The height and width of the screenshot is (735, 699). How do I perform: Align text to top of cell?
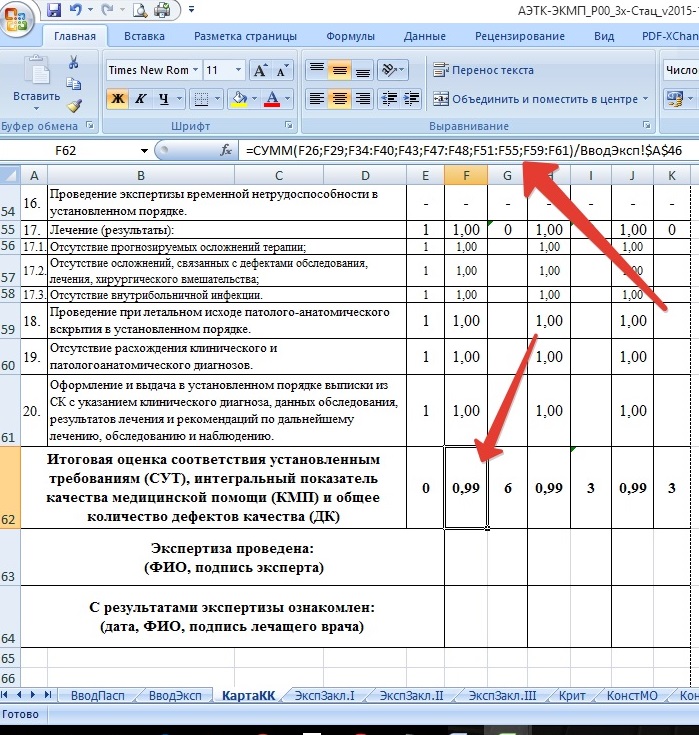[317, 70]
